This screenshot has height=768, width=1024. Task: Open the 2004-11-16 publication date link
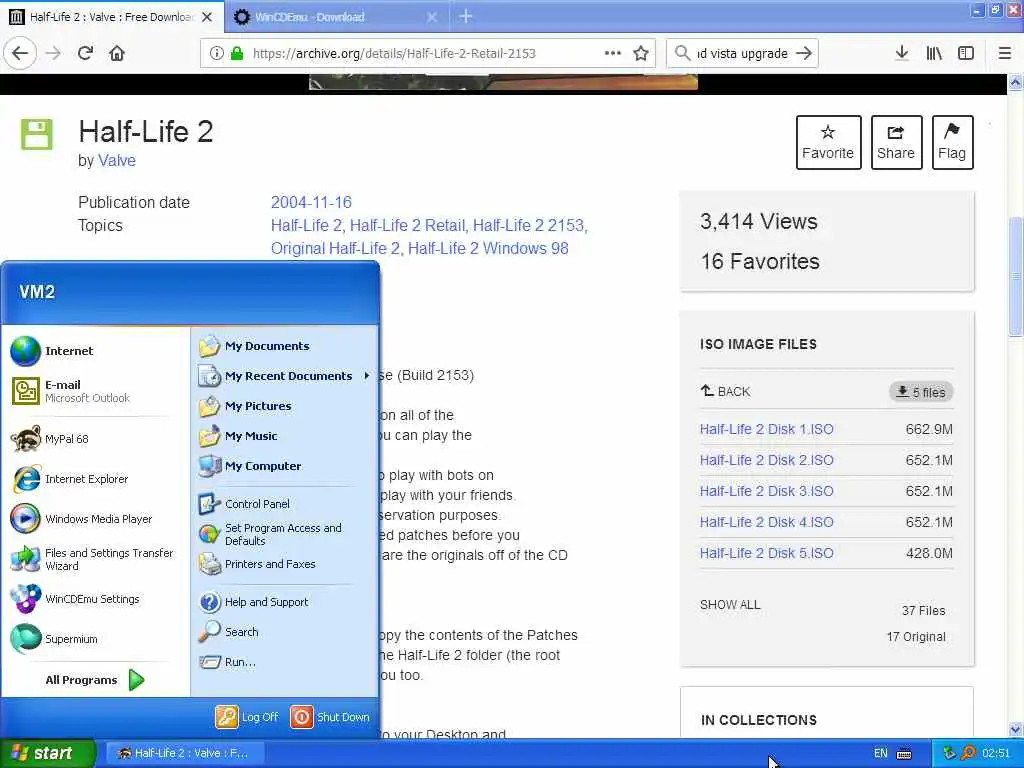(311, 202)
